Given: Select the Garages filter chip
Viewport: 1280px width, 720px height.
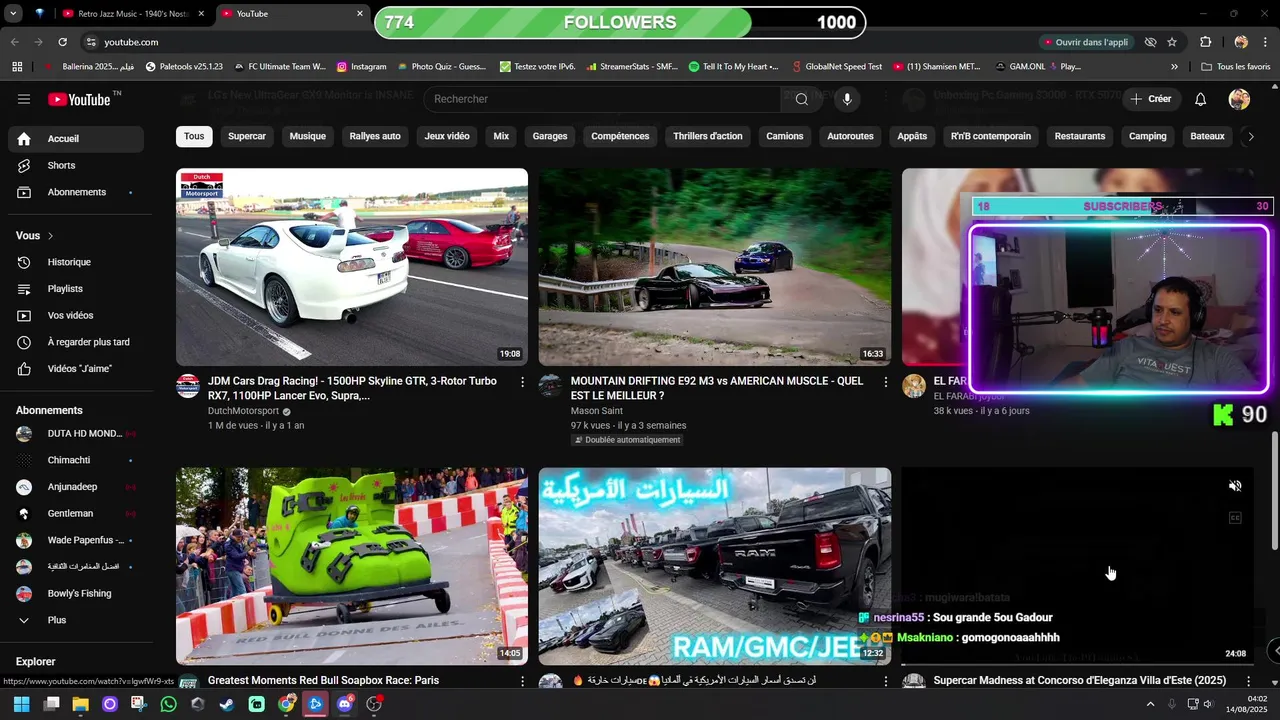Looking at the screenshot, I should tap(550, 136).
